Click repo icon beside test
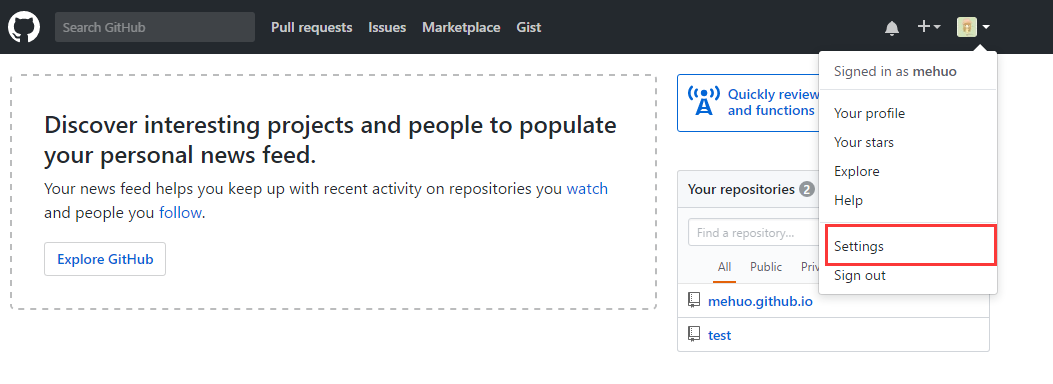Viewport: 1053px width, 384px height. click(x=694, y=334)
